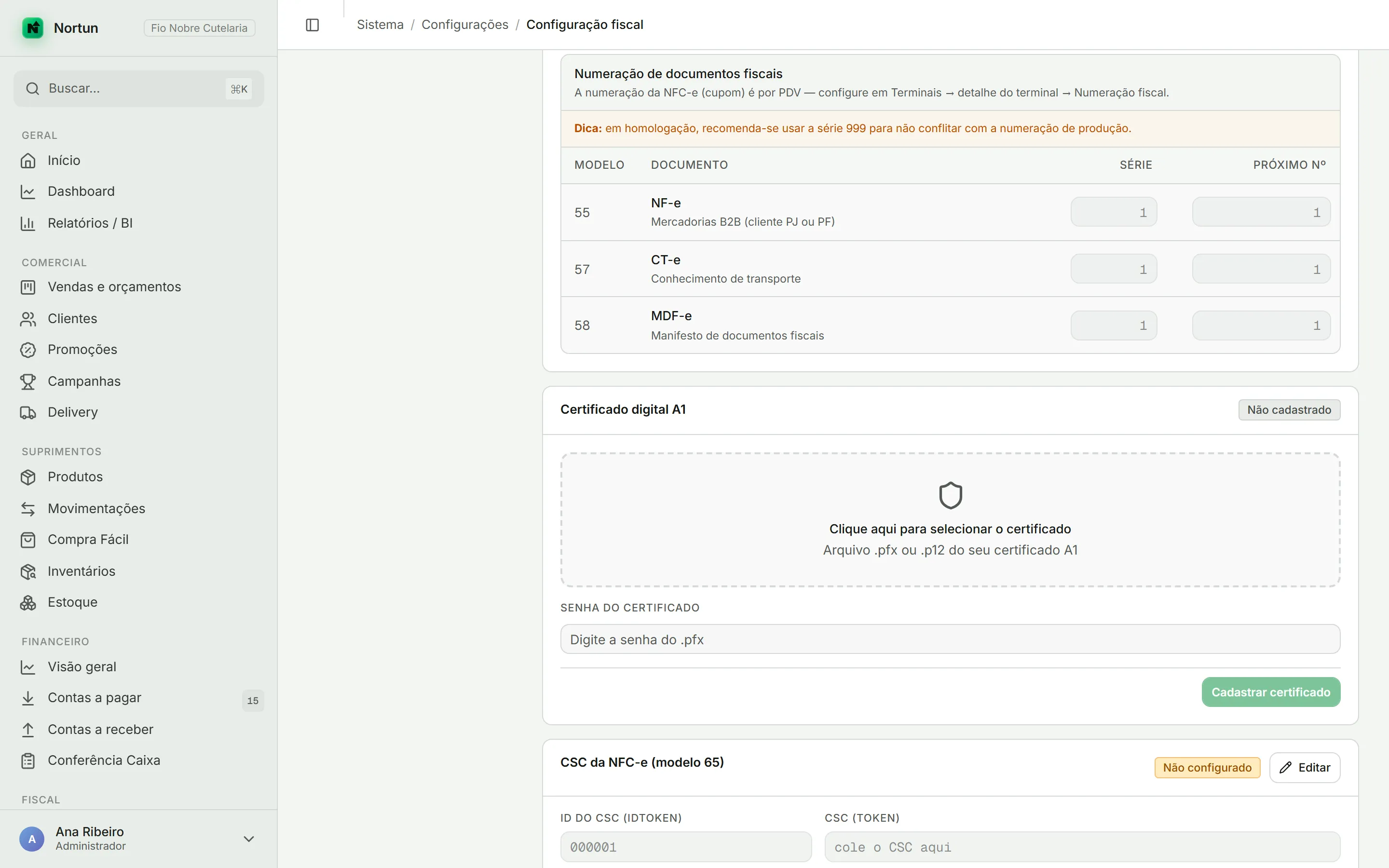
Task: Click MDF-e Série input
Action: coord(1114,325)
